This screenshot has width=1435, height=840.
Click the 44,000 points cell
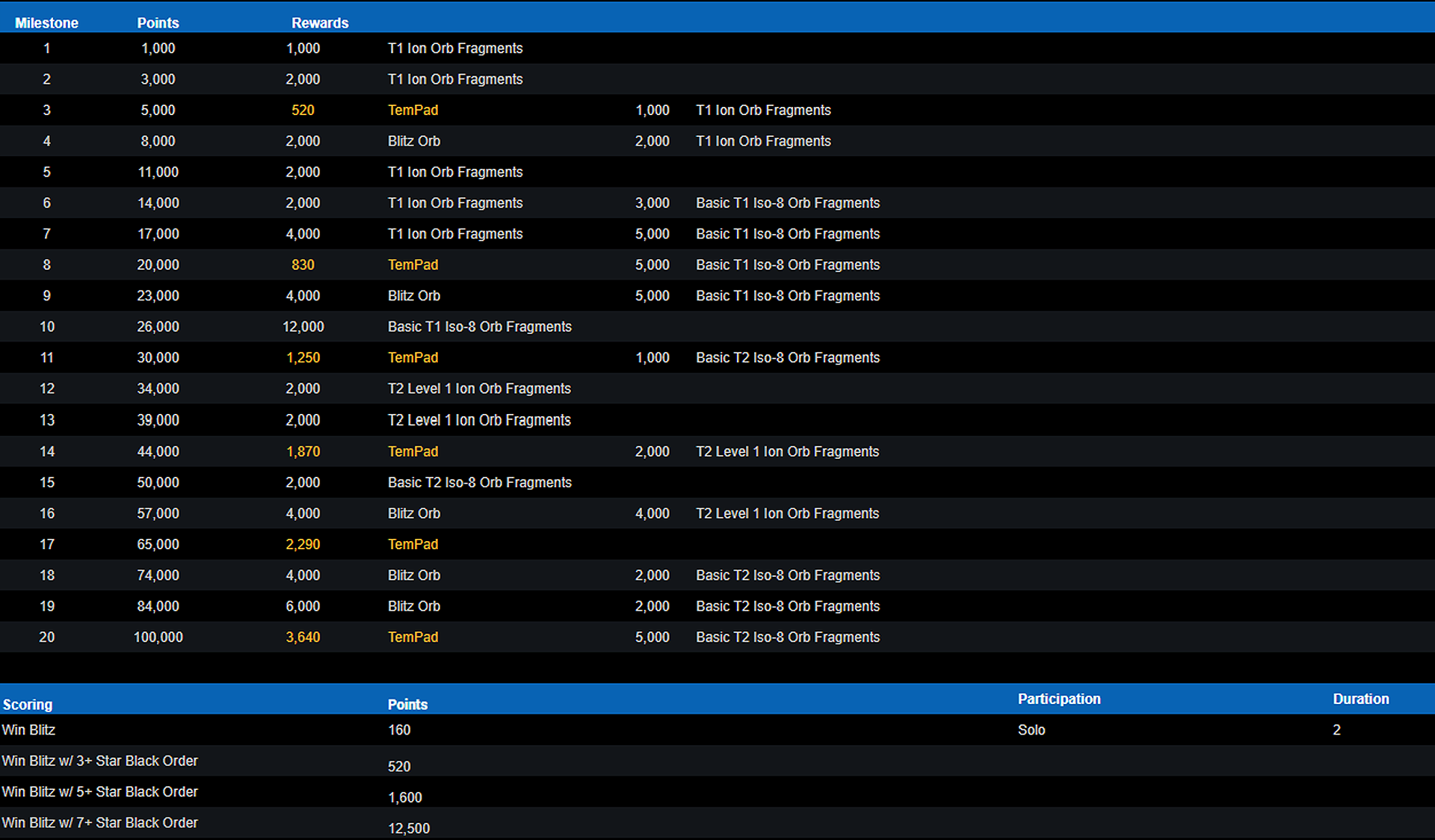158,451
